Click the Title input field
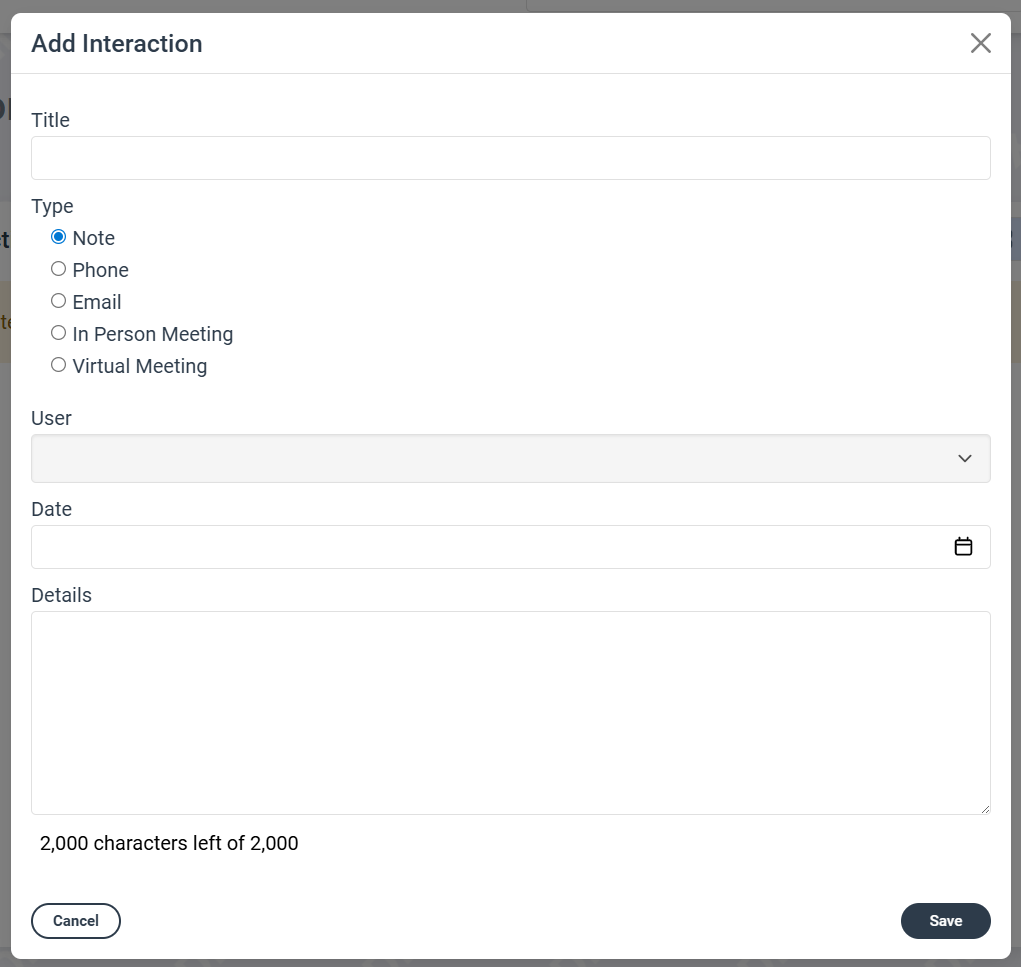The image size is (1021, 967). [x=510, y=158]
